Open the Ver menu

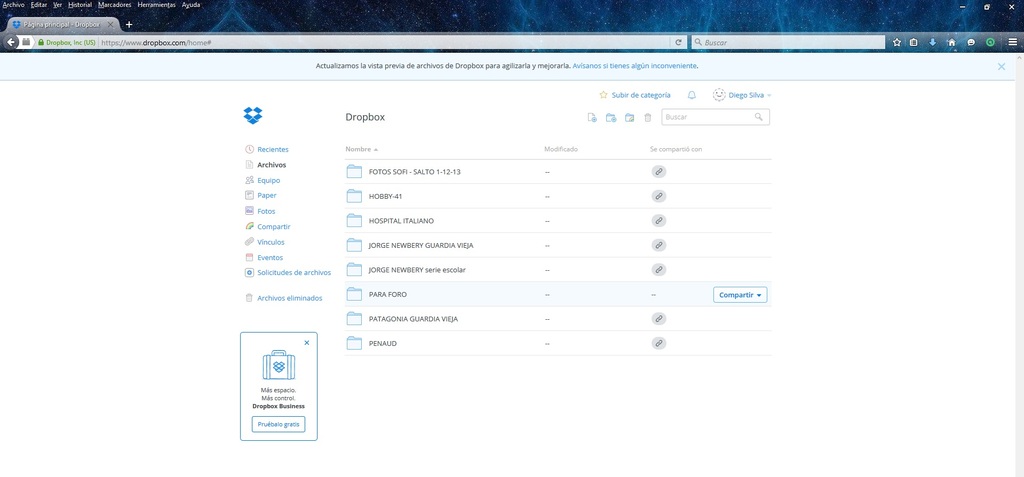pyautogui.click(x=57, y=5)
